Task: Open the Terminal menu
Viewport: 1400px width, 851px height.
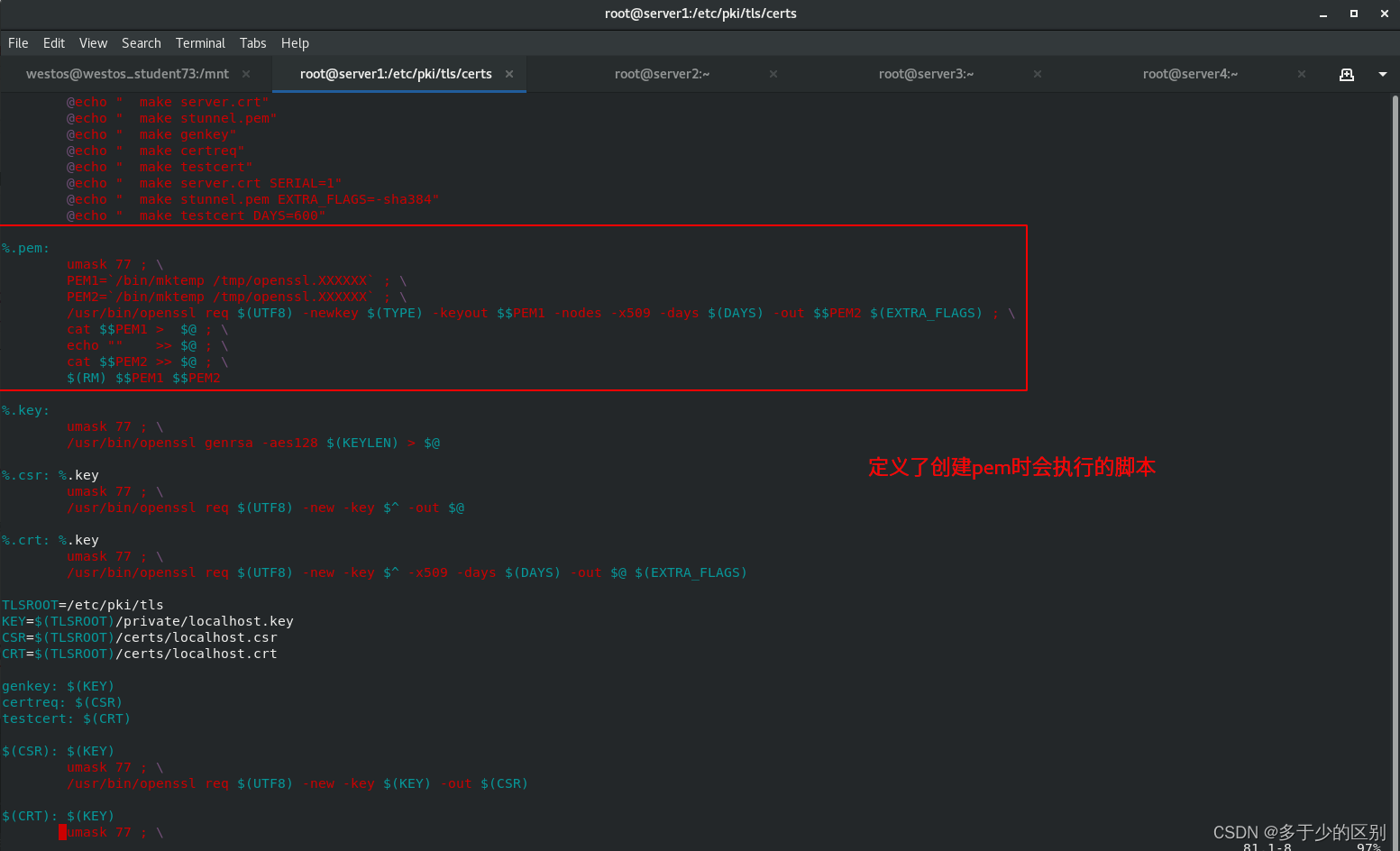Action: coord(200,43)
